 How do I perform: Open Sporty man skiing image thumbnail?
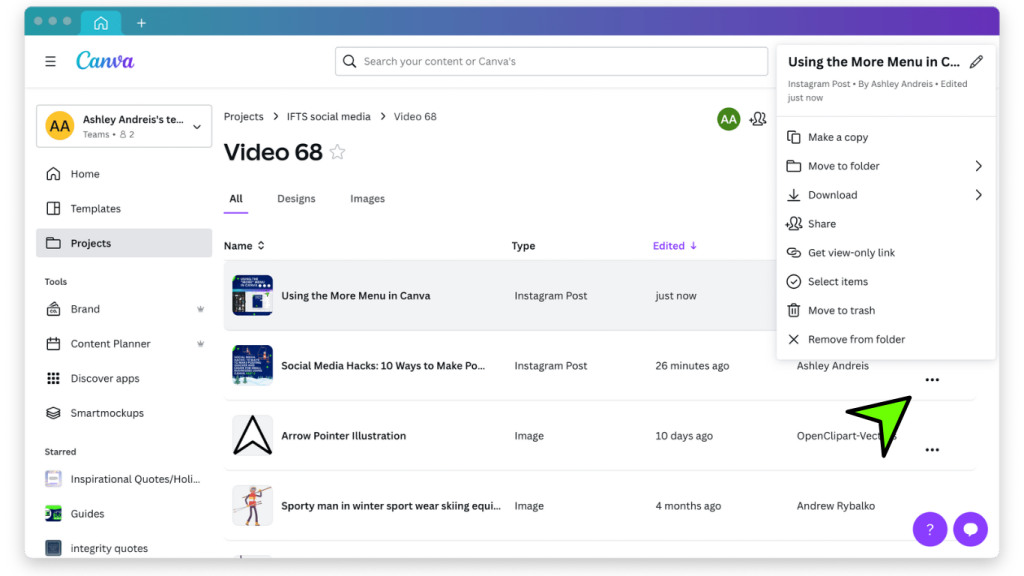(x=252, y=505)
